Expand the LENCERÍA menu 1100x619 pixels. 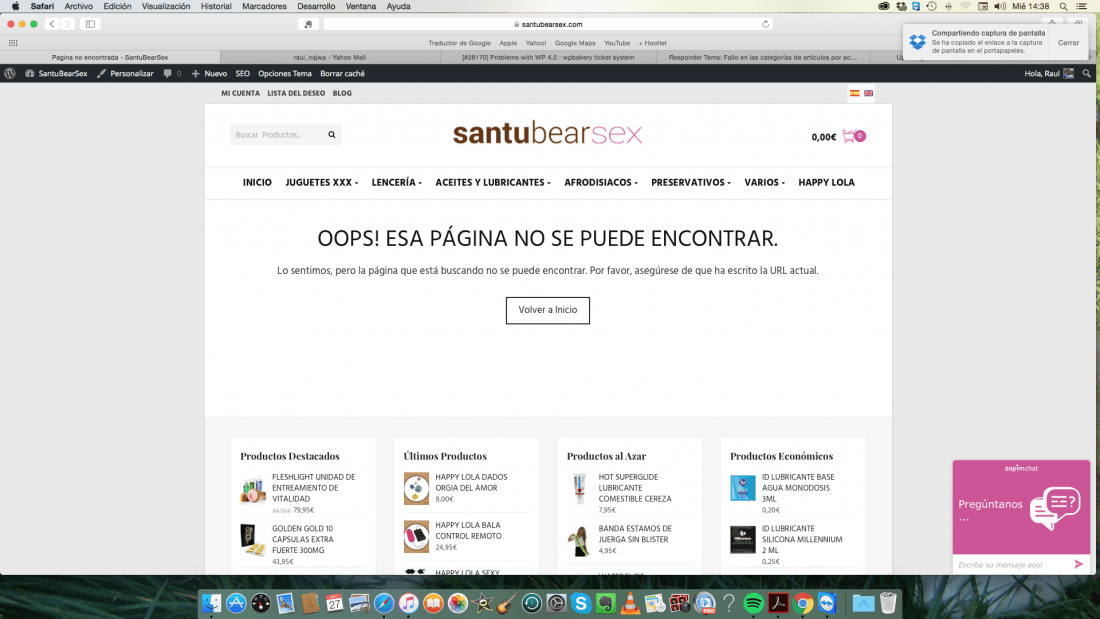396,182
